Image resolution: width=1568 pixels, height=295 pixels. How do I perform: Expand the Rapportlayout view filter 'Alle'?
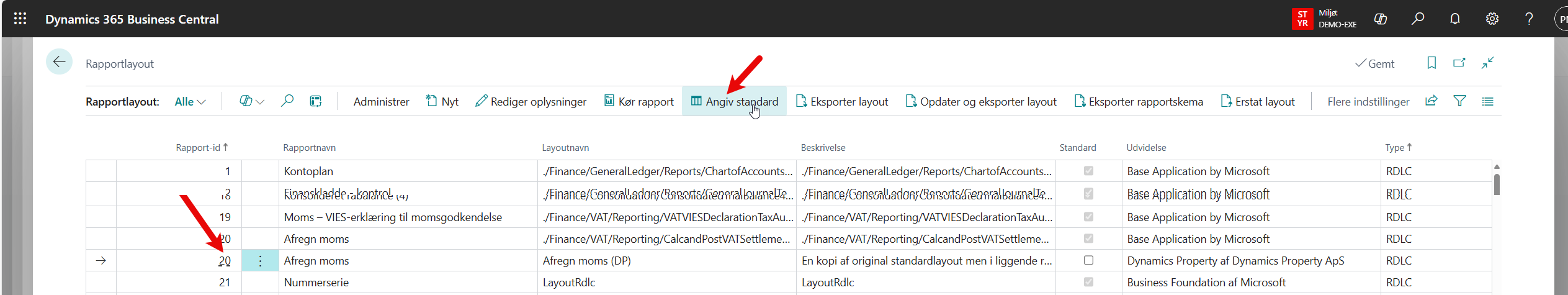[190, 102]
